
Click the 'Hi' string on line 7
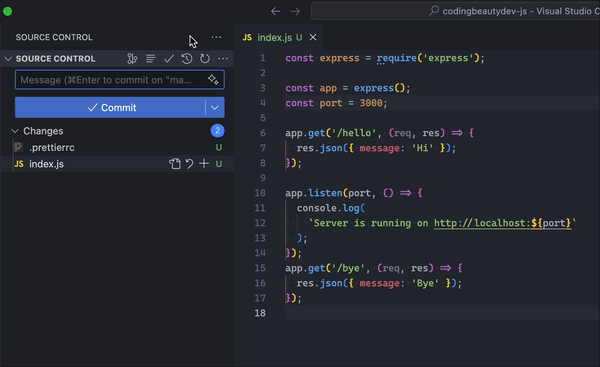(422, 148)
